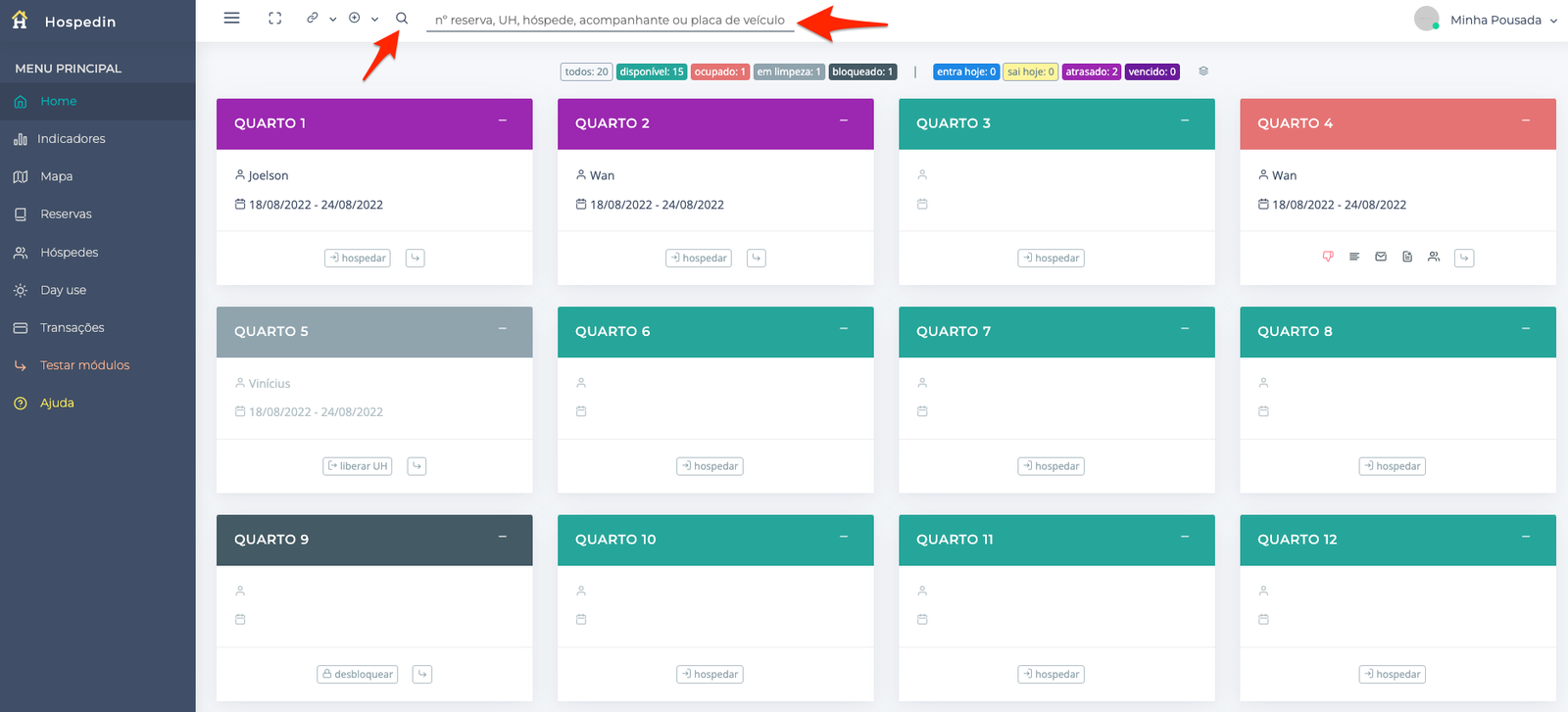This screenshot has height=712, width=1568.
Task: Go to Home in main menu
Action: (98, 101)
